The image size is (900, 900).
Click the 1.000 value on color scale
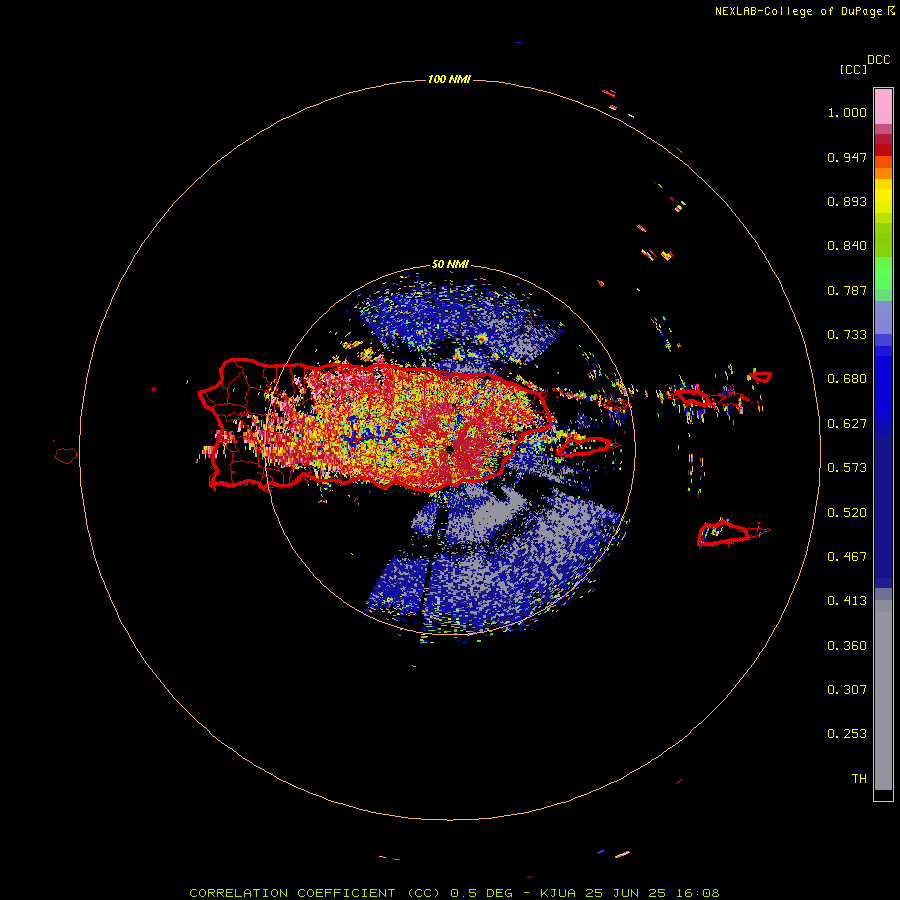[x=847, y=112]
